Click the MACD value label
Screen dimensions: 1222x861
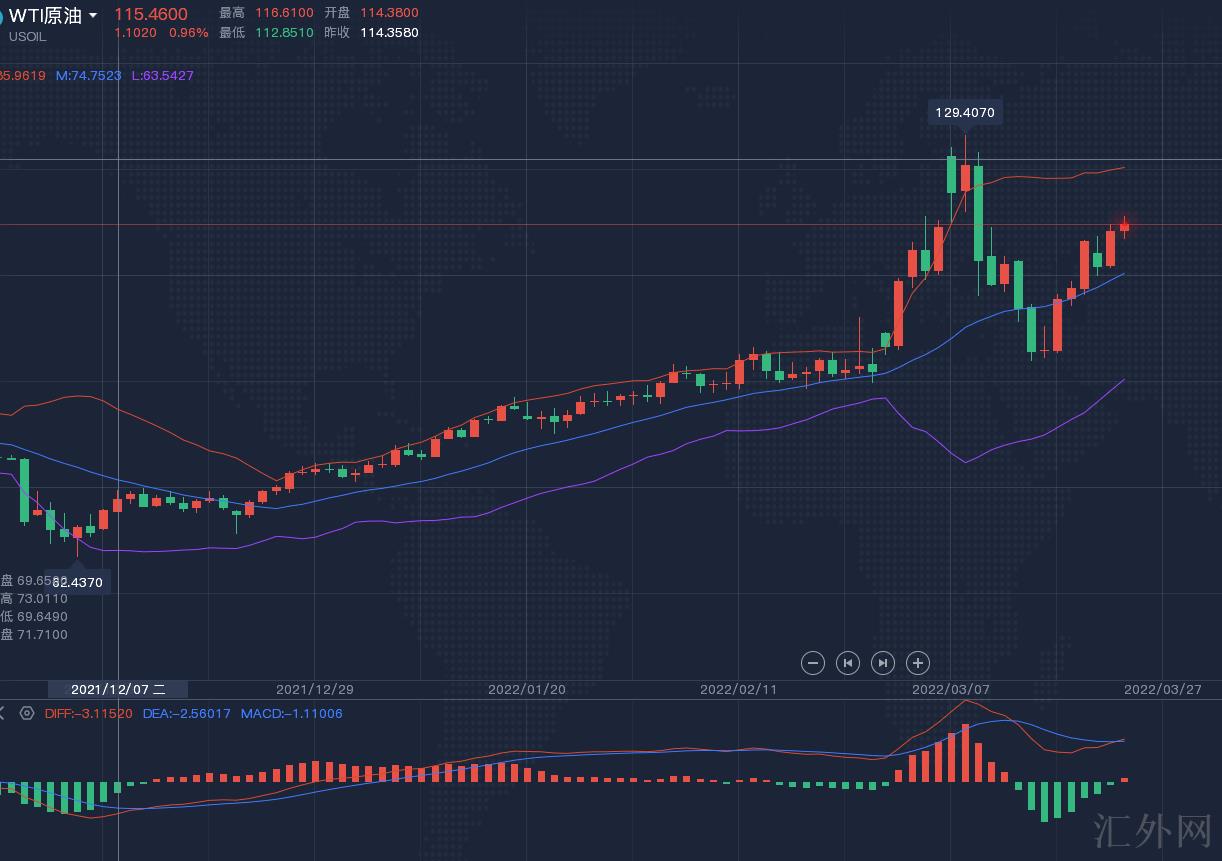(x=291, y=713)
